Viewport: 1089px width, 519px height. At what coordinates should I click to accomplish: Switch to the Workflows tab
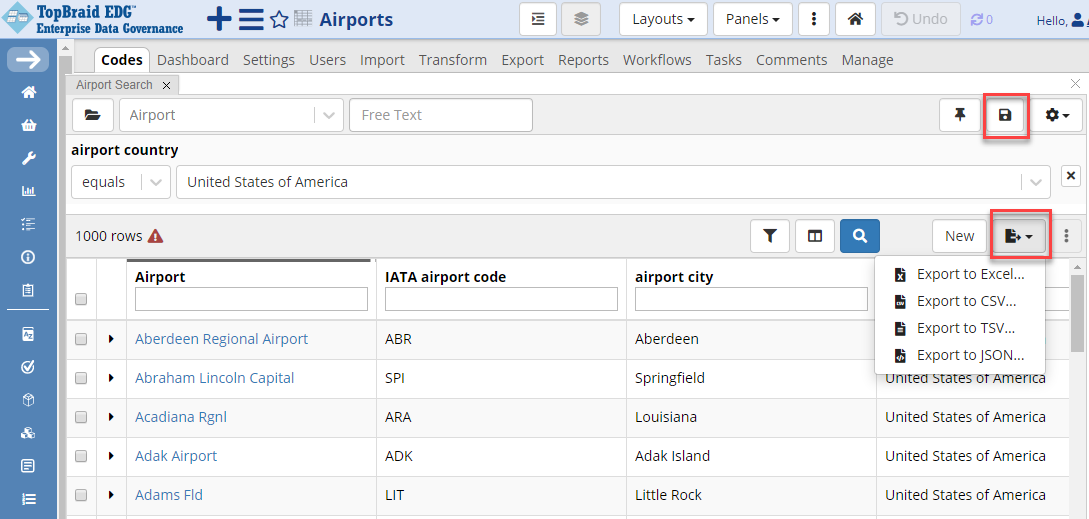(657, 60)
